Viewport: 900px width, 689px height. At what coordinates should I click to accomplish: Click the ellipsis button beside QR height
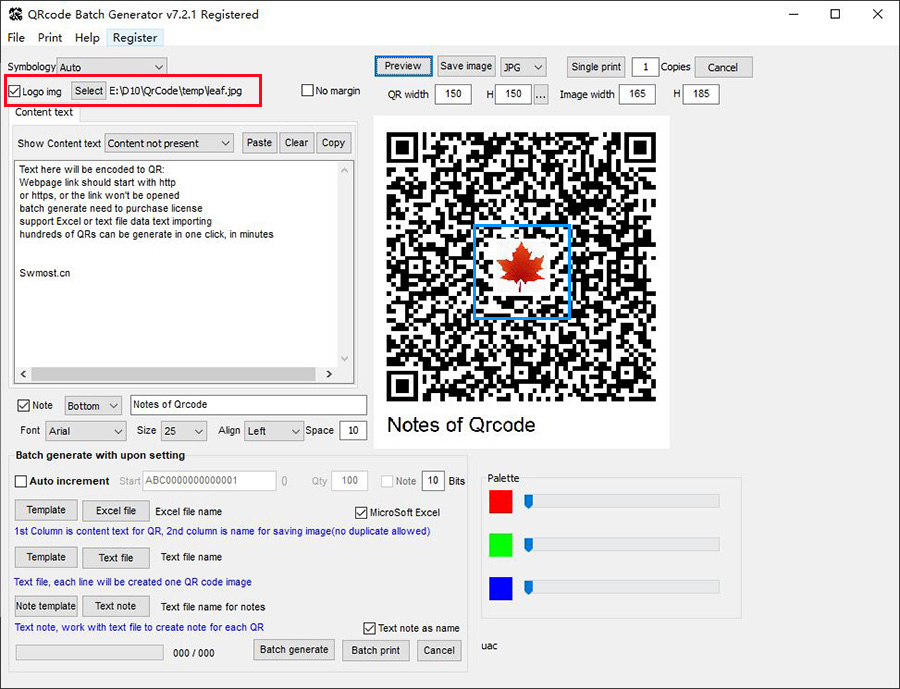[x=541, y=95]
